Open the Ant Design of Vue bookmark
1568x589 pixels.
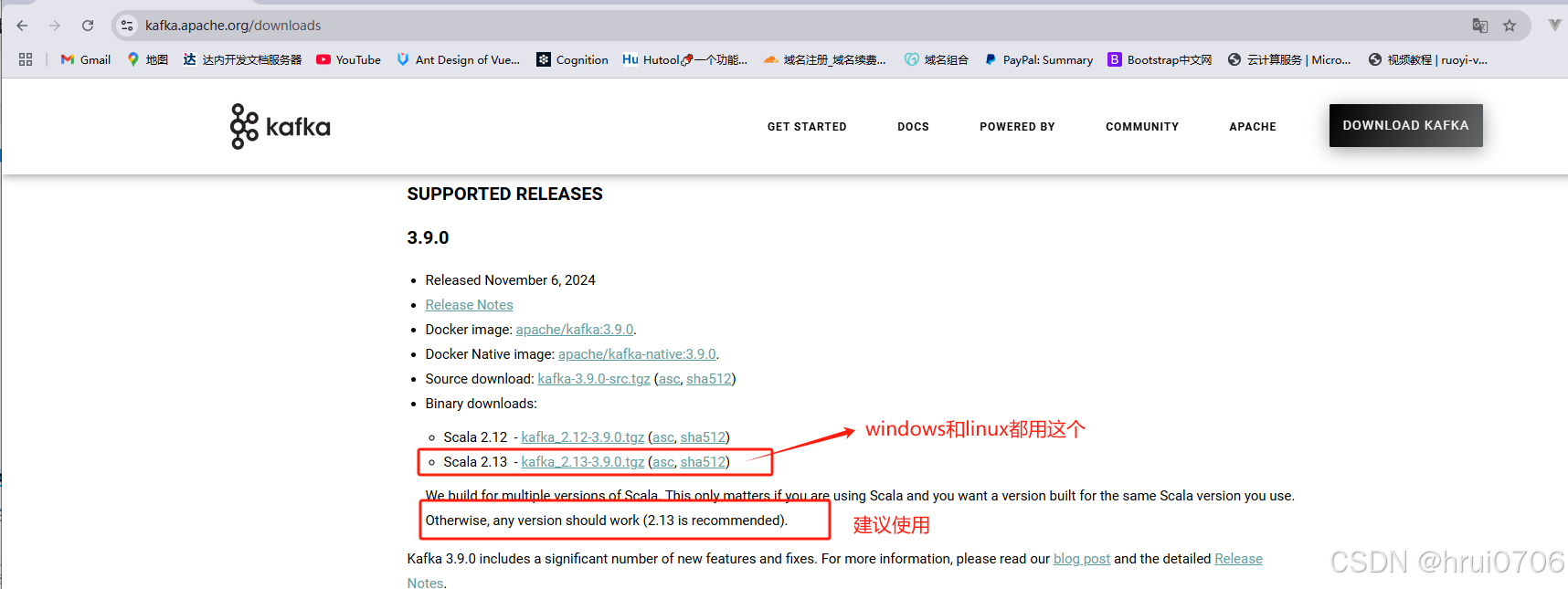[x=458, y=59]
